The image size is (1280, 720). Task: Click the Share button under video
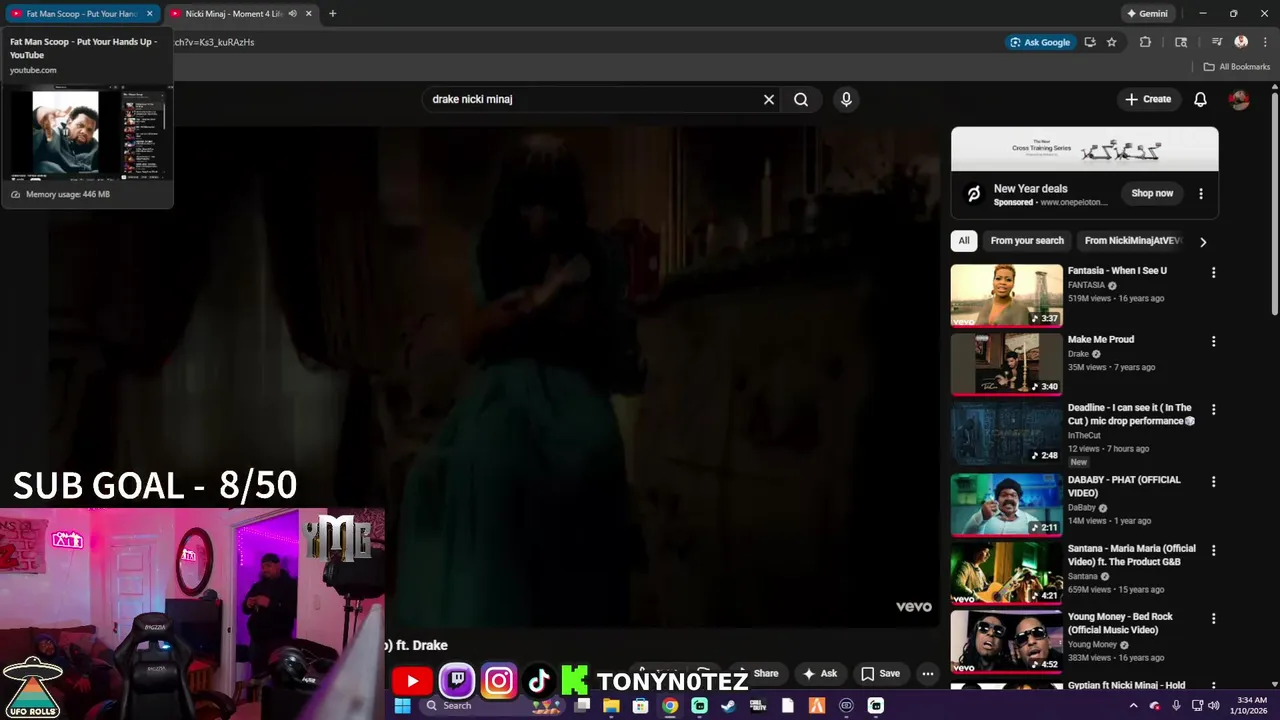758,673
